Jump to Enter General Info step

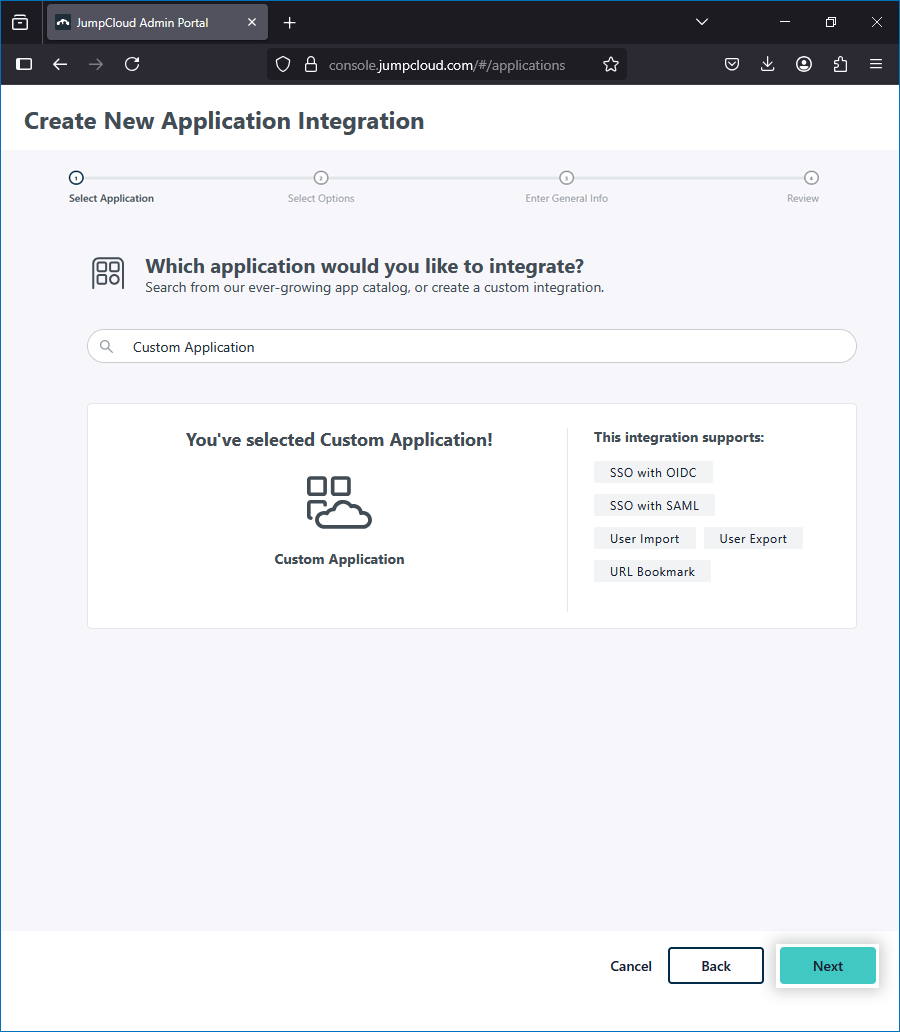pyautogui.click(x=566, y=178)
